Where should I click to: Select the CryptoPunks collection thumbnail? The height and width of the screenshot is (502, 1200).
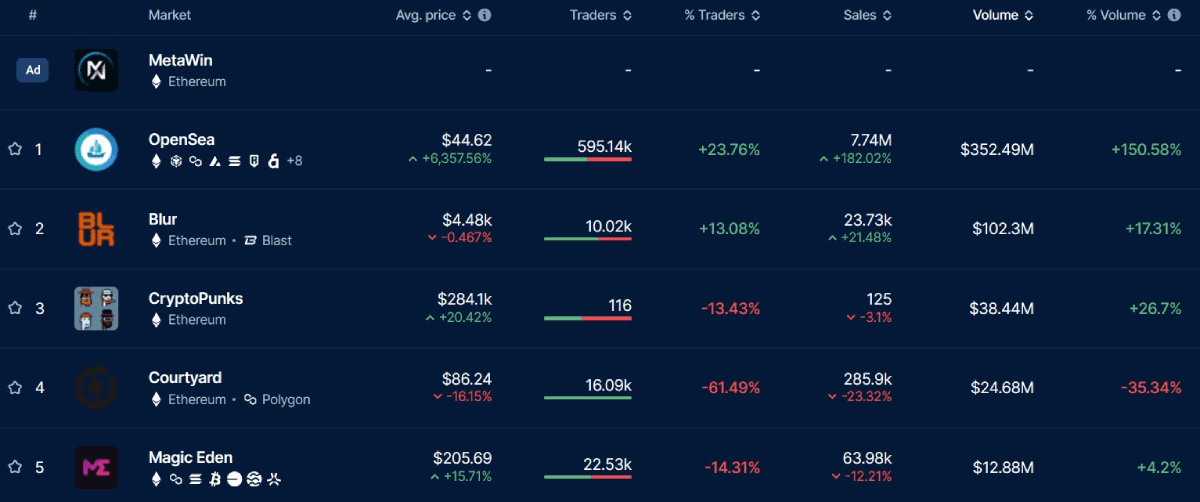96,308
